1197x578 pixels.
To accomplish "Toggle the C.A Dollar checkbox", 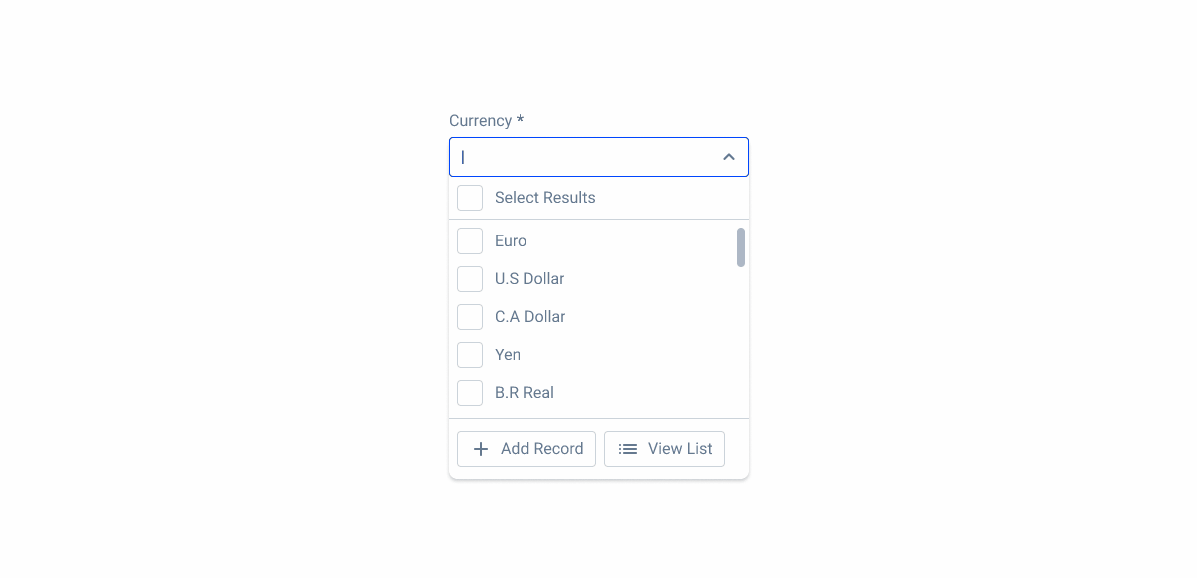I will pyautogui.click(x=470, y=317).
